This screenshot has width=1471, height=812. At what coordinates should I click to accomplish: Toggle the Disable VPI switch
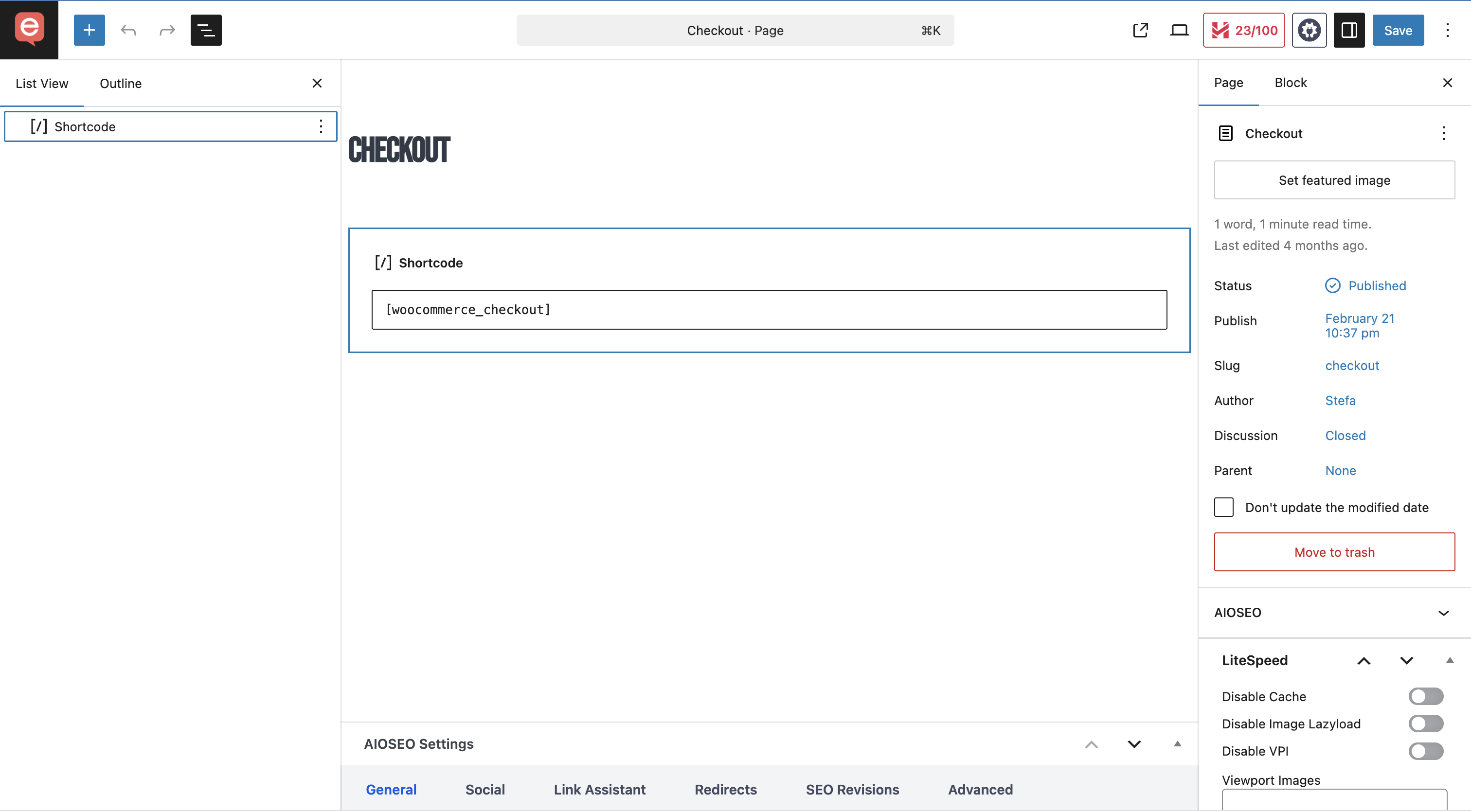(x=1425, y=751)
